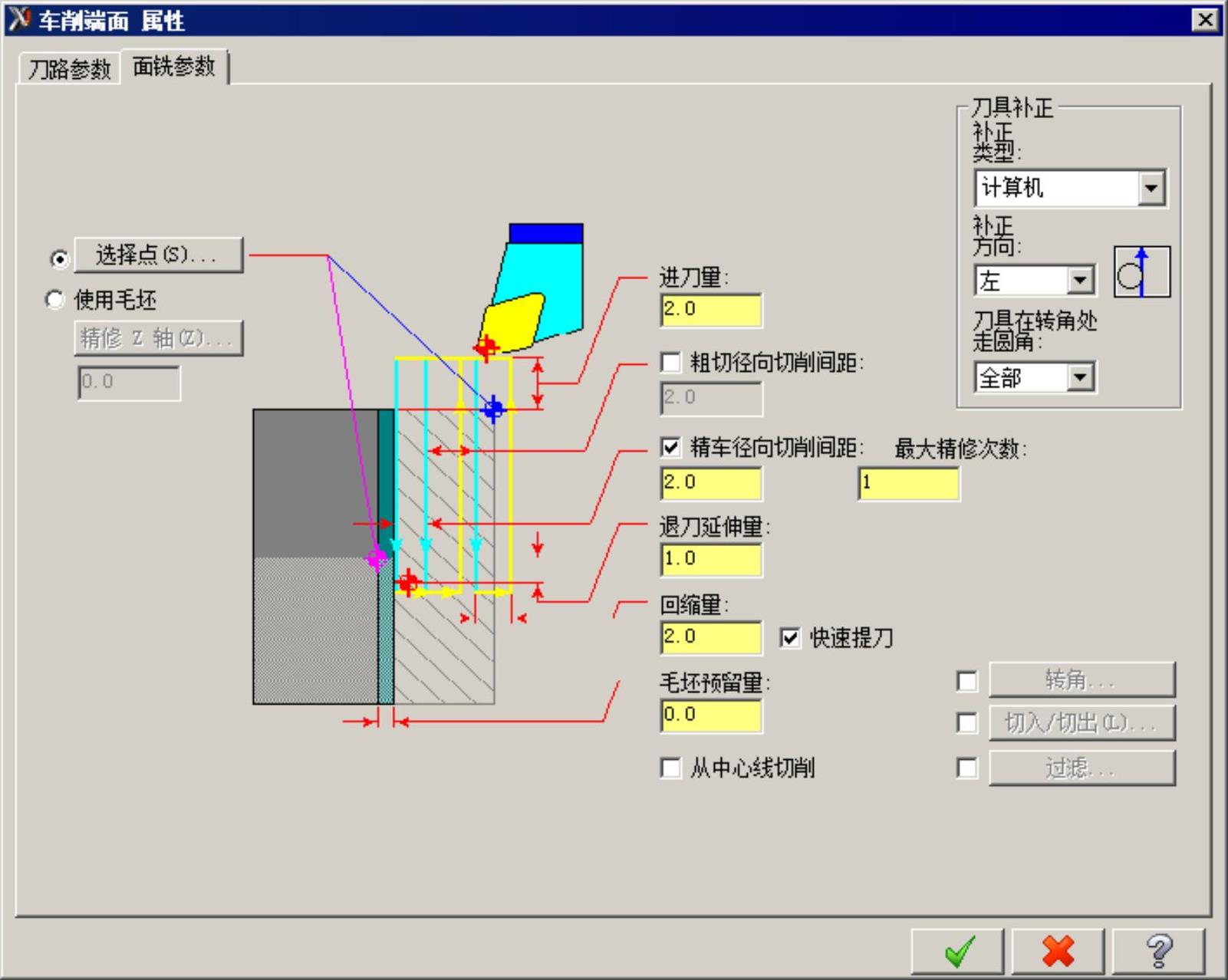
Task: Click the cutting tool insert in diagram
Action: 512,320
